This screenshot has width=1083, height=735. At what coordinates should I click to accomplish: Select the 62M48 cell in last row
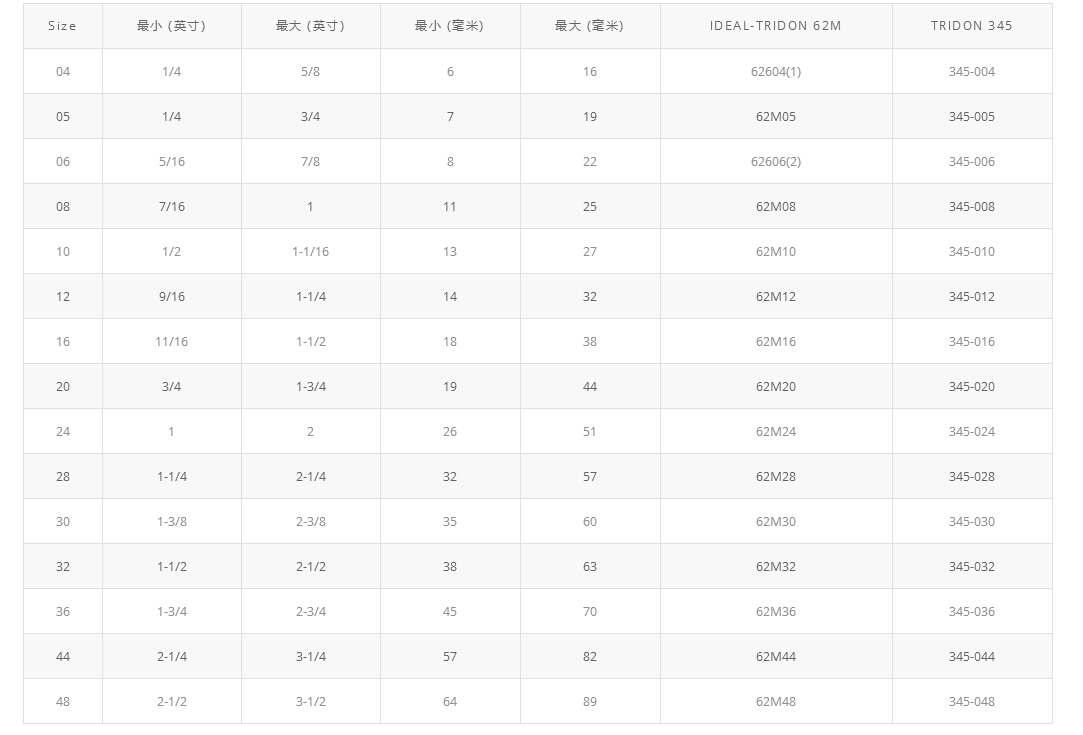pos(776,702)
